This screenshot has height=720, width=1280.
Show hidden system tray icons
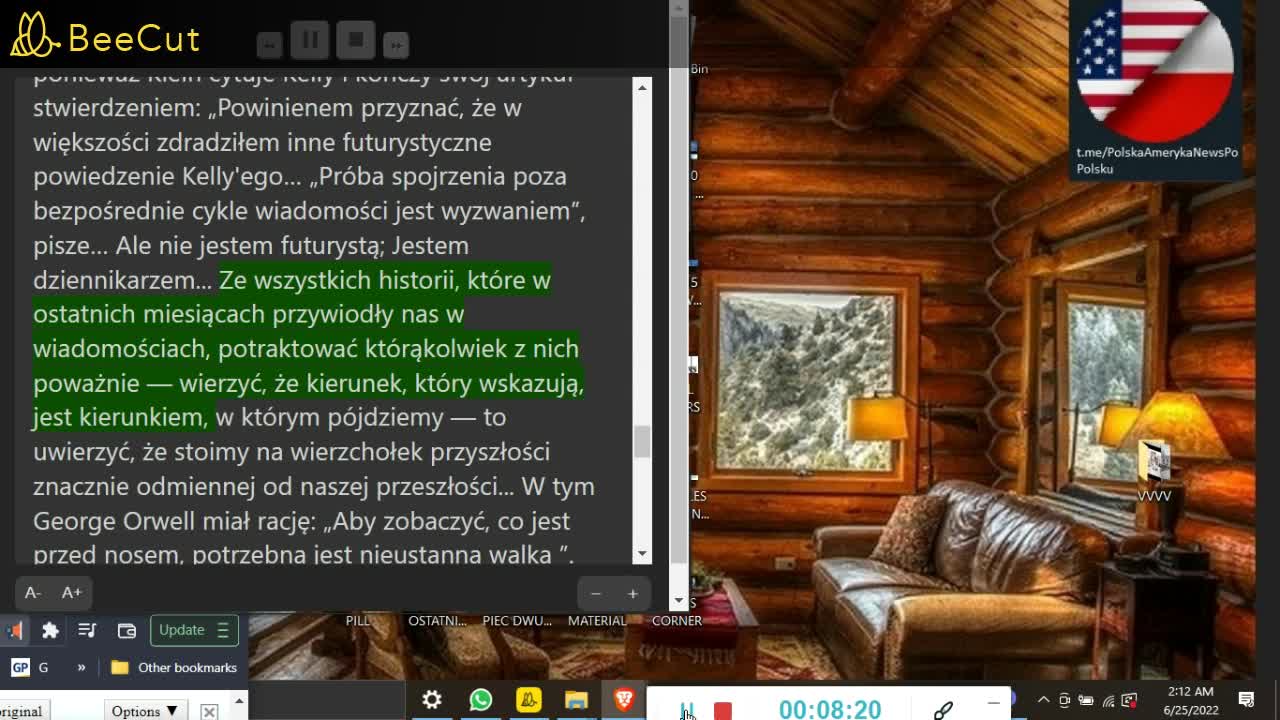(1043, 700)
